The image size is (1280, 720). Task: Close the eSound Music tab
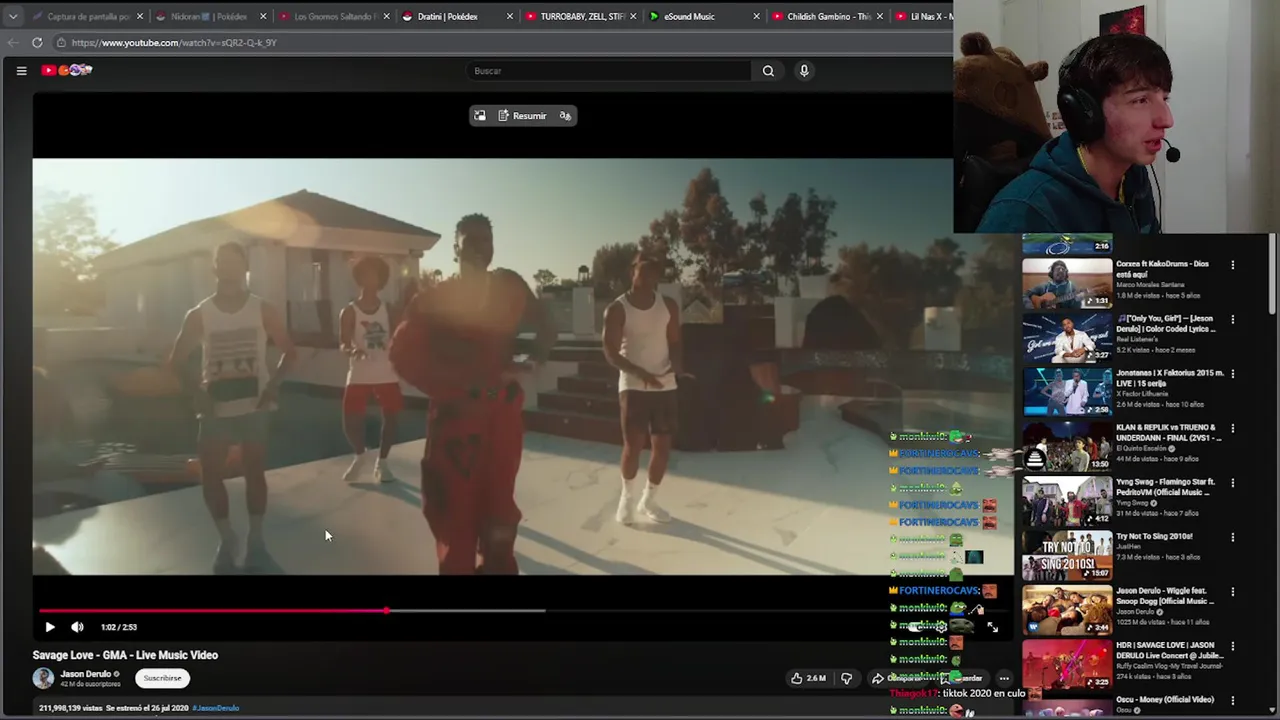[x=756, y=16]
